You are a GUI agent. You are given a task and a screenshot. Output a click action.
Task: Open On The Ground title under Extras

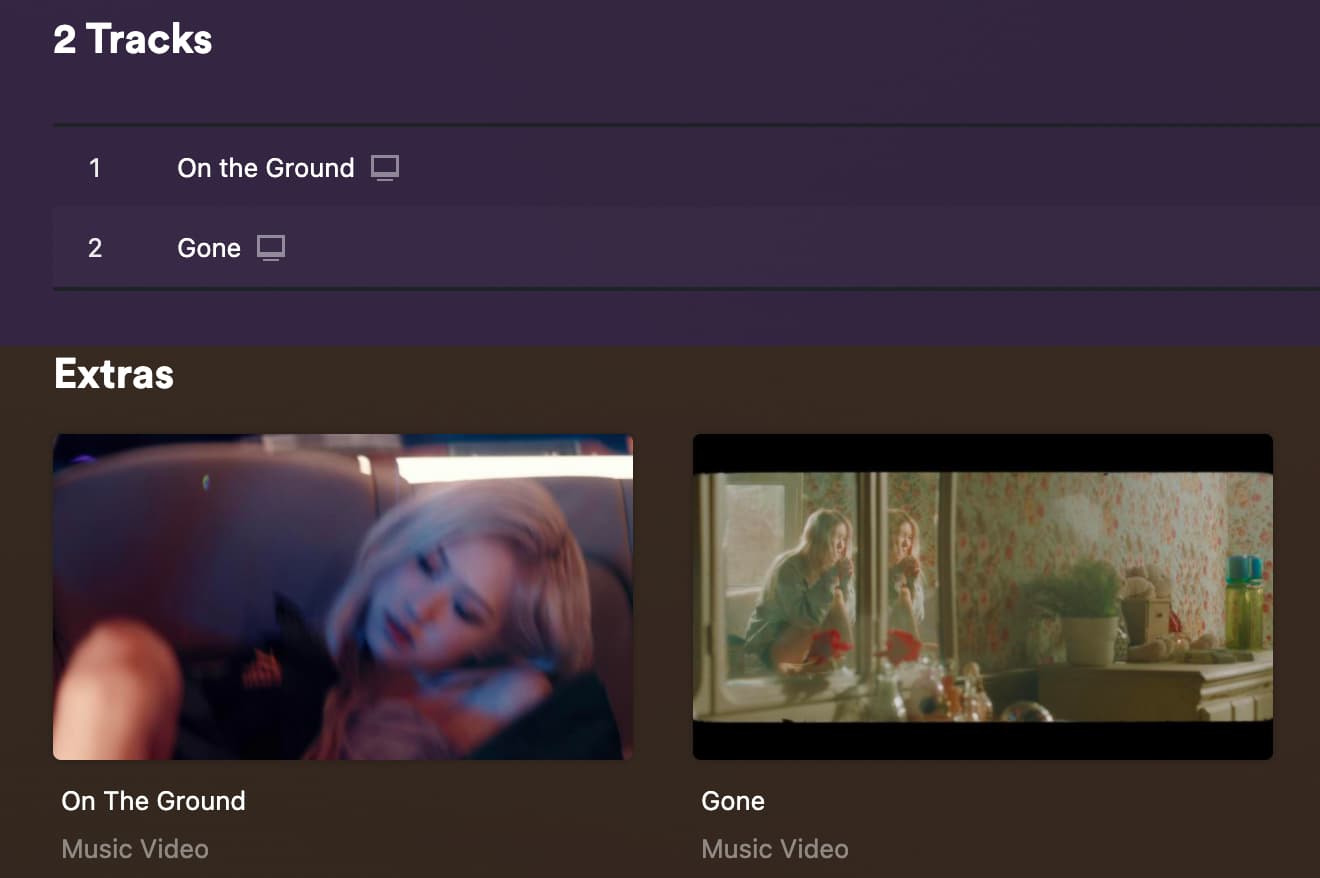[153, 801]
